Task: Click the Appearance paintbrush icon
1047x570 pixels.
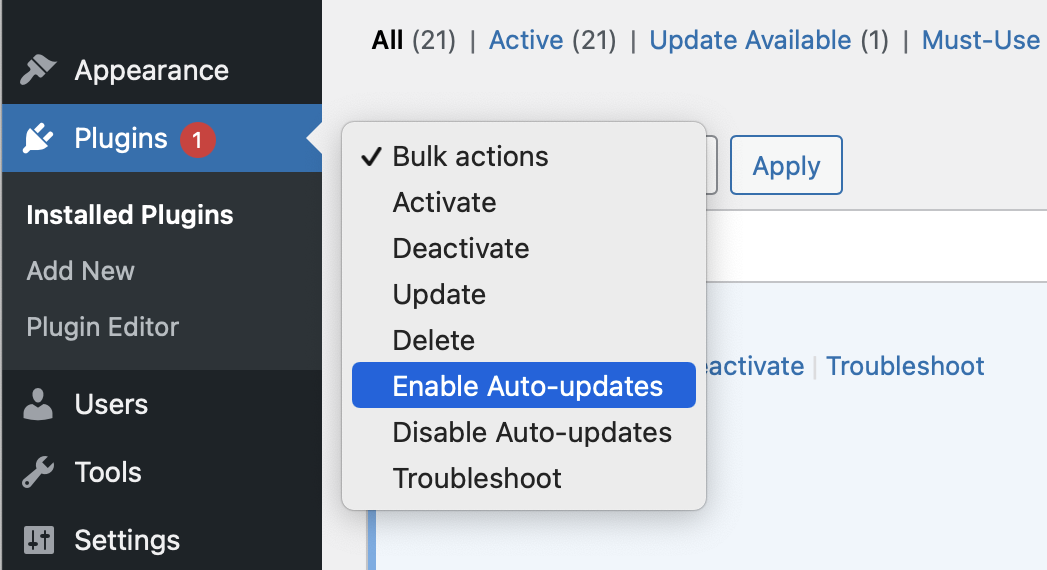Action: [39, 70]
